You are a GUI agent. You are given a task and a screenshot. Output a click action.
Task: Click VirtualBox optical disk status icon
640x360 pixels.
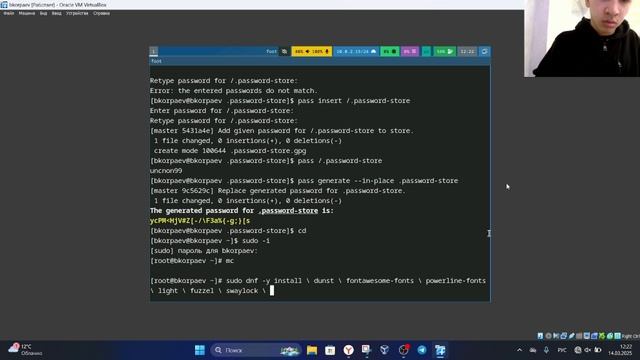click(548, 336)
